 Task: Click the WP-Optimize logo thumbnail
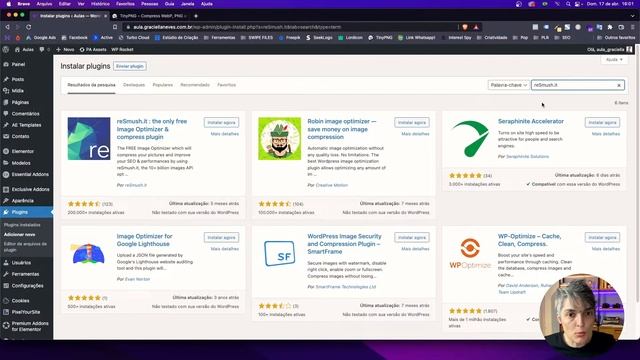pyautogui.click(x=470, y=254)
